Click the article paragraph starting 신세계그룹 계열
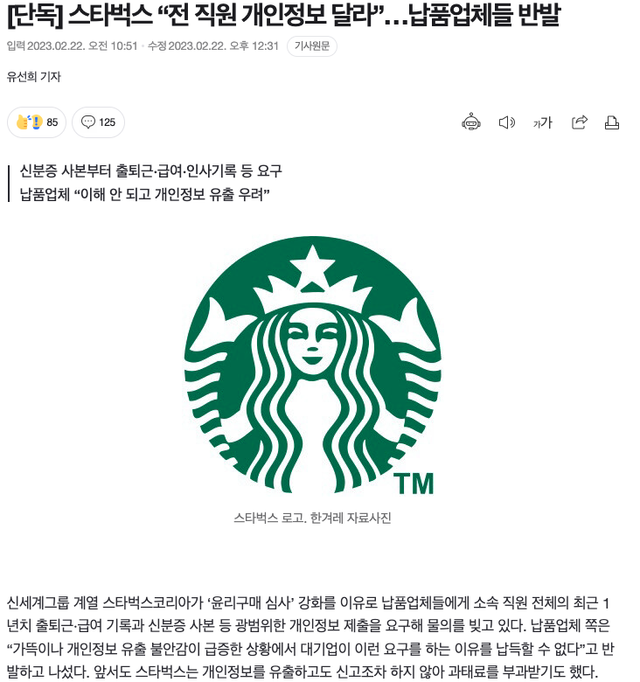 point(310,637)
